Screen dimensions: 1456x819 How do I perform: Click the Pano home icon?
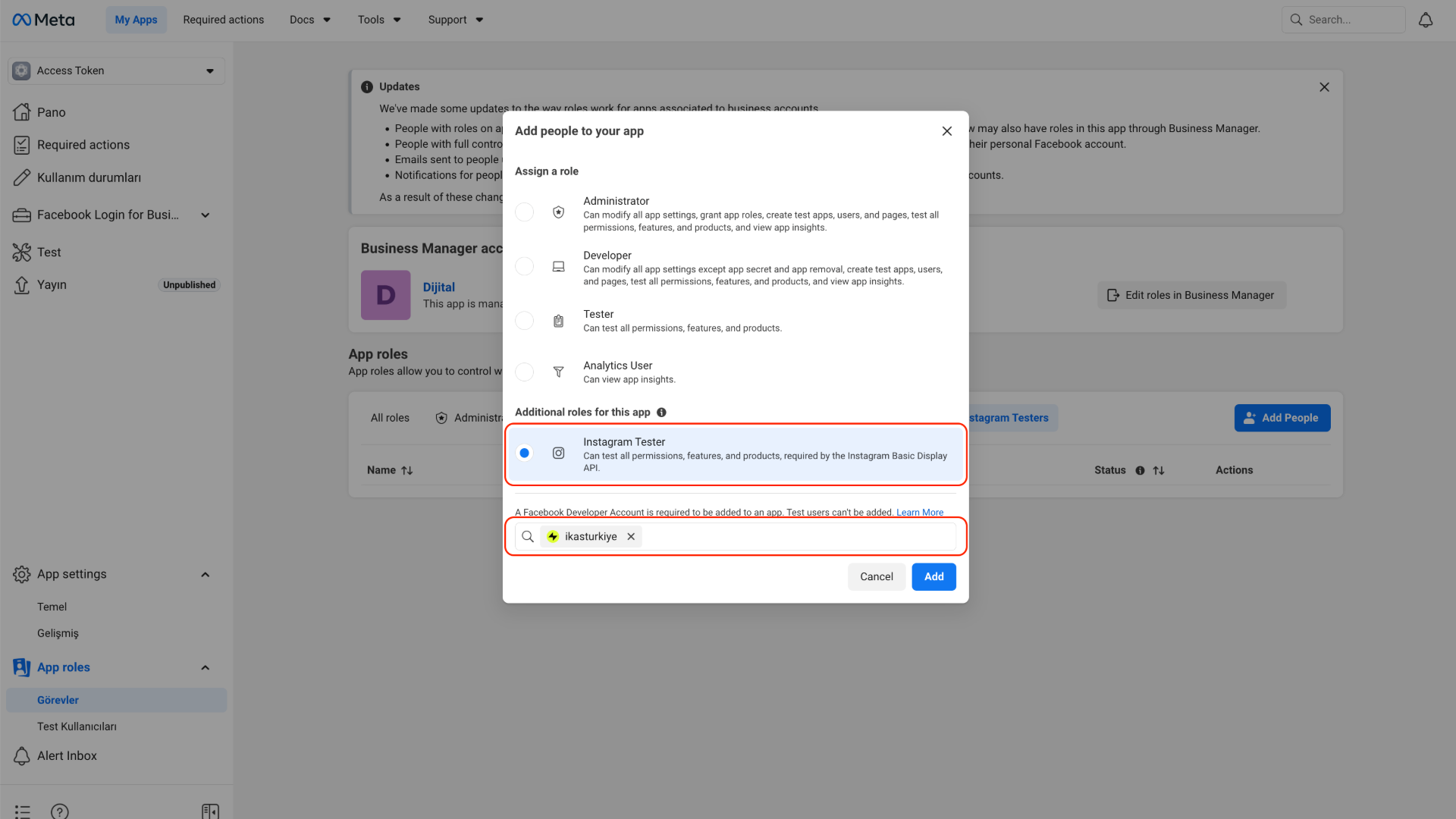click(x=22, y=112)
